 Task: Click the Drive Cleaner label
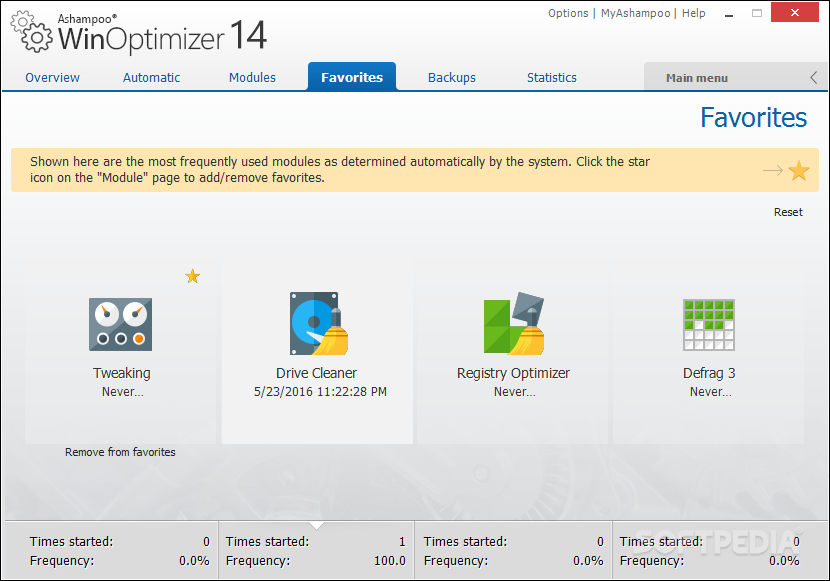point(317,373)
